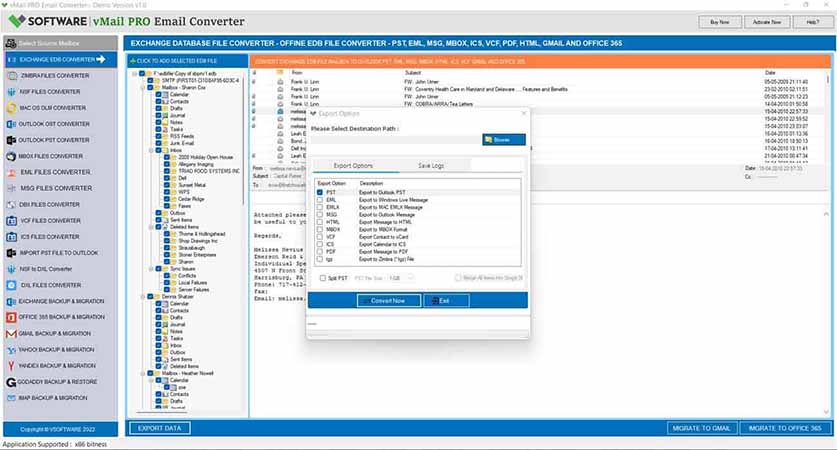This screenshot has height=450, width=837.
Task: Open the Gmail Backup & Migration icon
Action: coord(11,334)
